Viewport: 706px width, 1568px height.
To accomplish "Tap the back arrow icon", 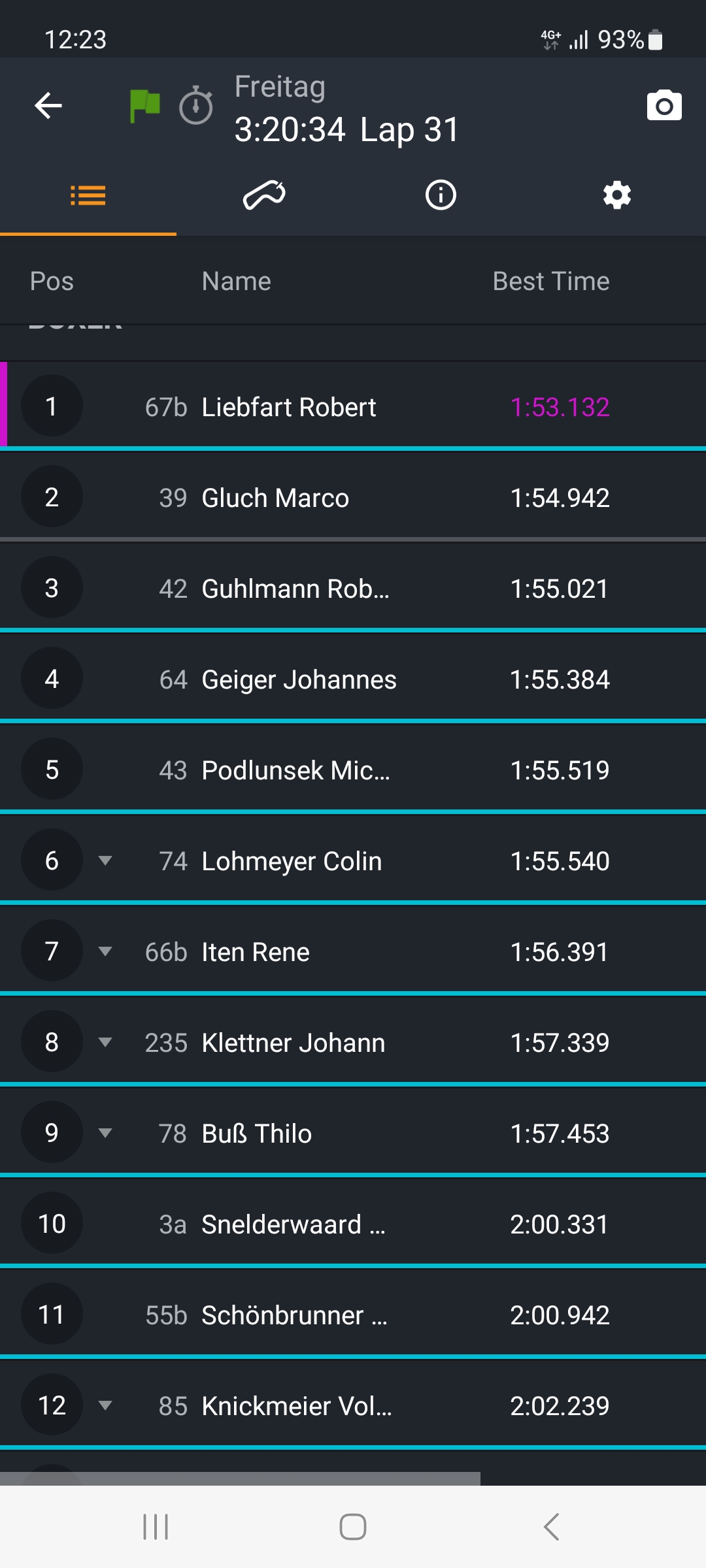I will [48, 105].
